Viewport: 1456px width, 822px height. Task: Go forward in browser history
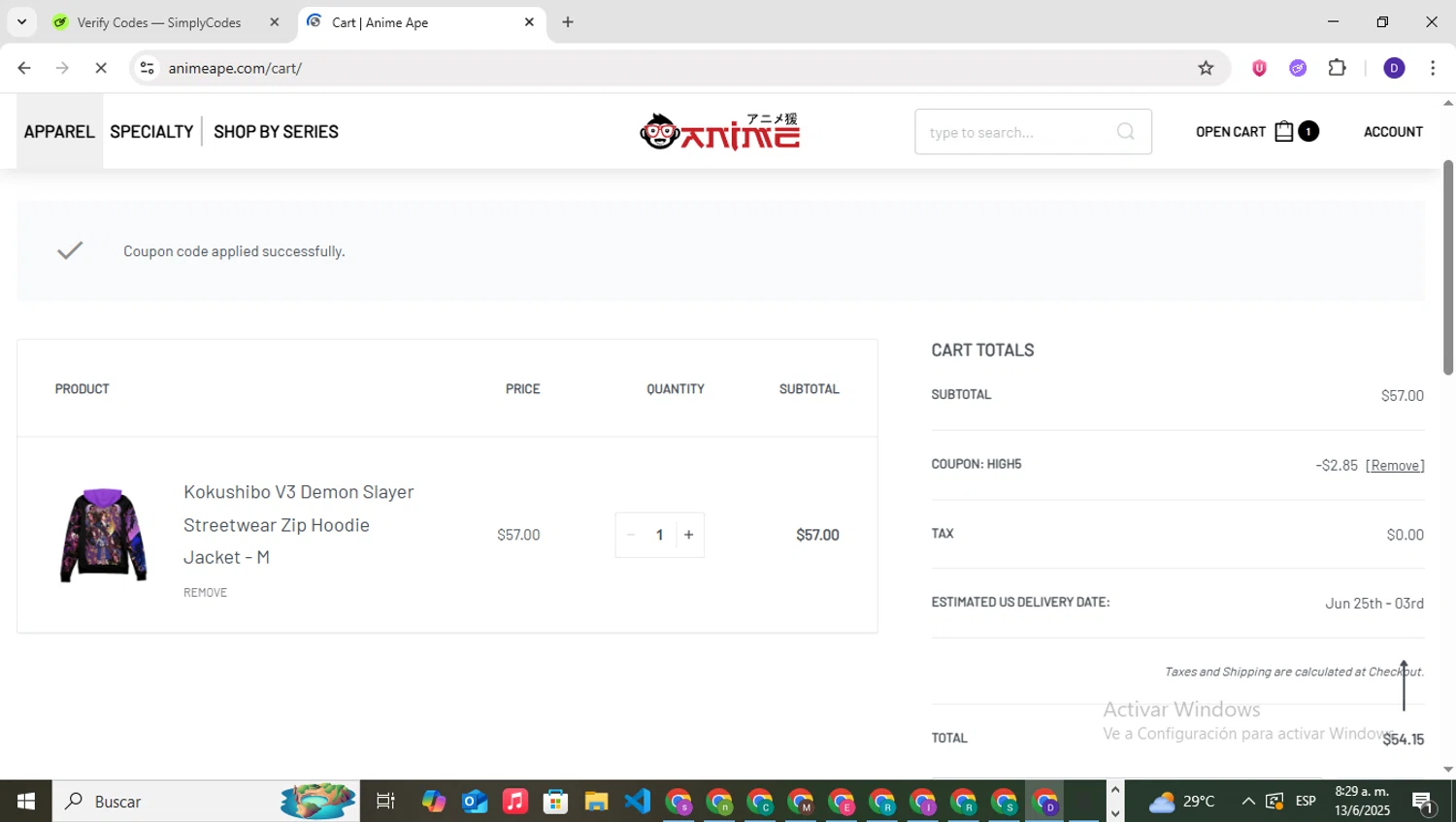62,68
